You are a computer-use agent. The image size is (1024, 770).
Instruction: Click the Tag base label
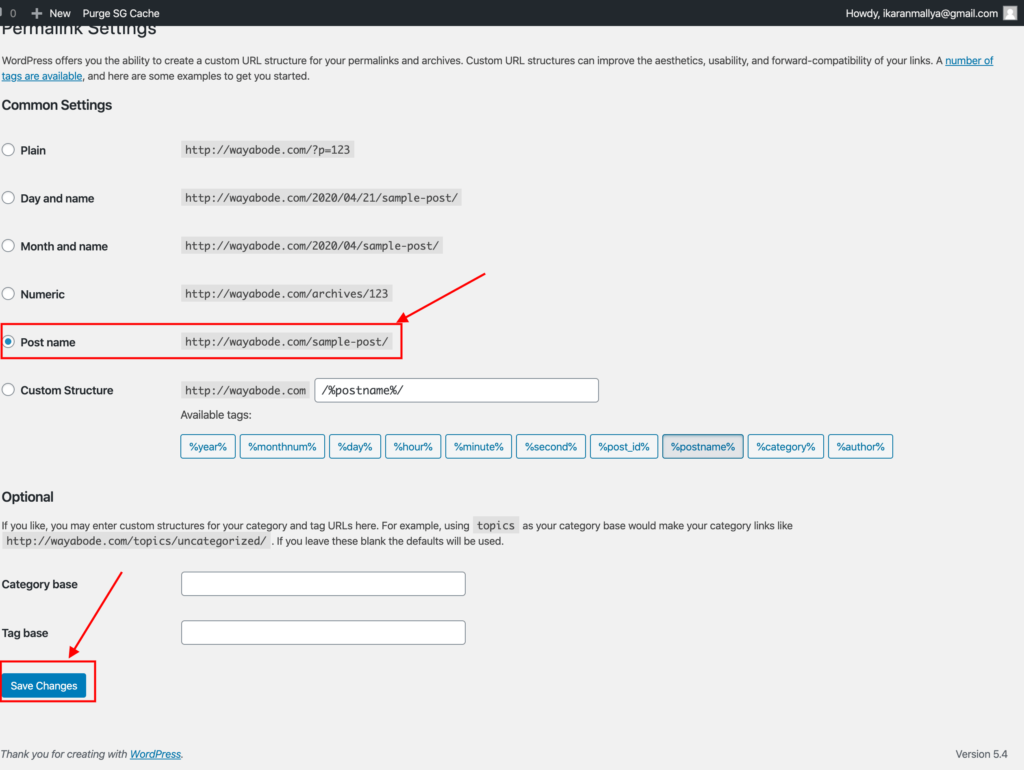[25, 633]
